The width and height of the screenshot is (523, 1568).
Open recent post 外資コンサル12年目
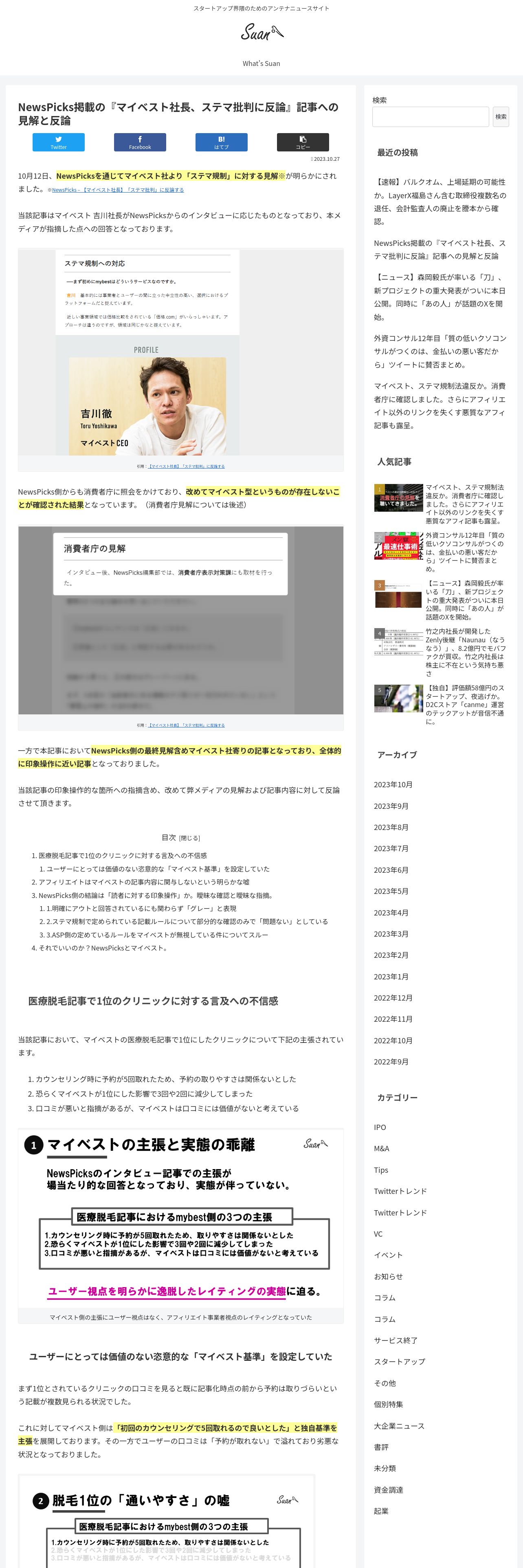click(x=439, y=351)
